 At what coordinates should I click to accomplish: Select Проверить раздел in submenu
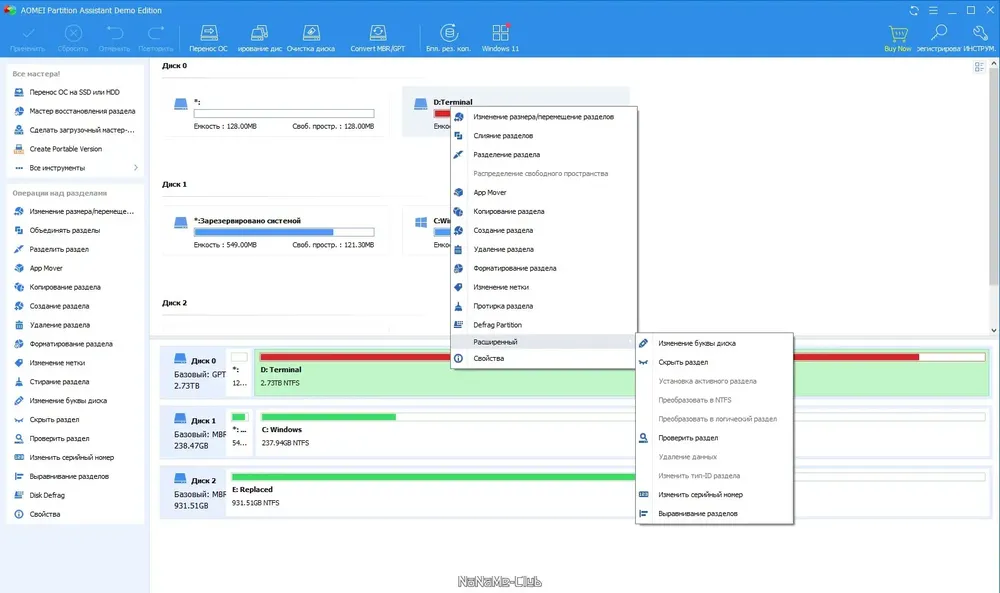pyautogui.click(x=714, y=438)
